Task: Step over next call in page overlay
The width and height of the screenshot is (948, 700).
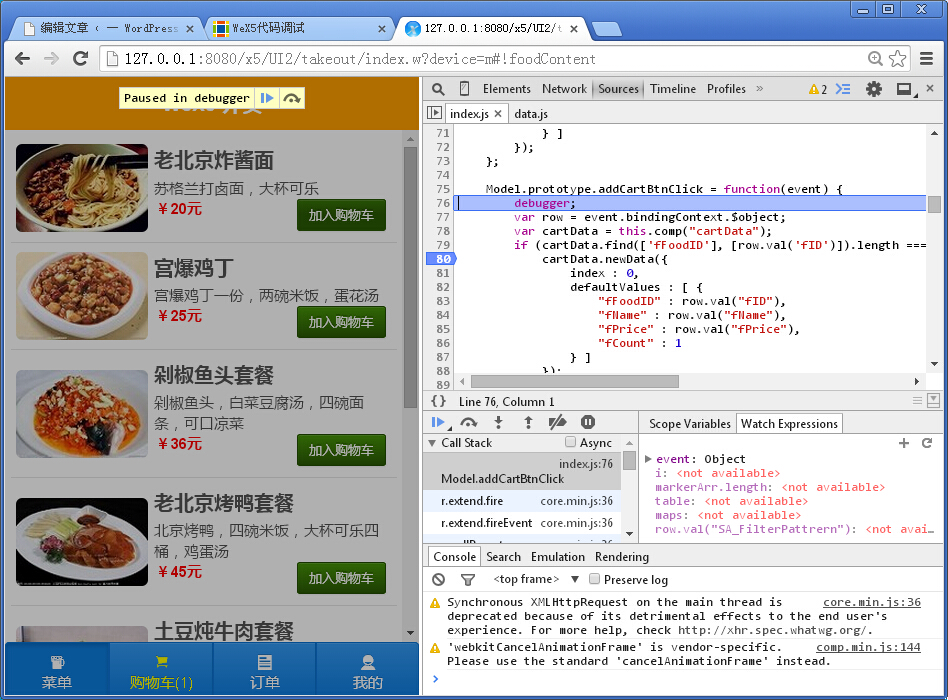Action: click(292, 98)
